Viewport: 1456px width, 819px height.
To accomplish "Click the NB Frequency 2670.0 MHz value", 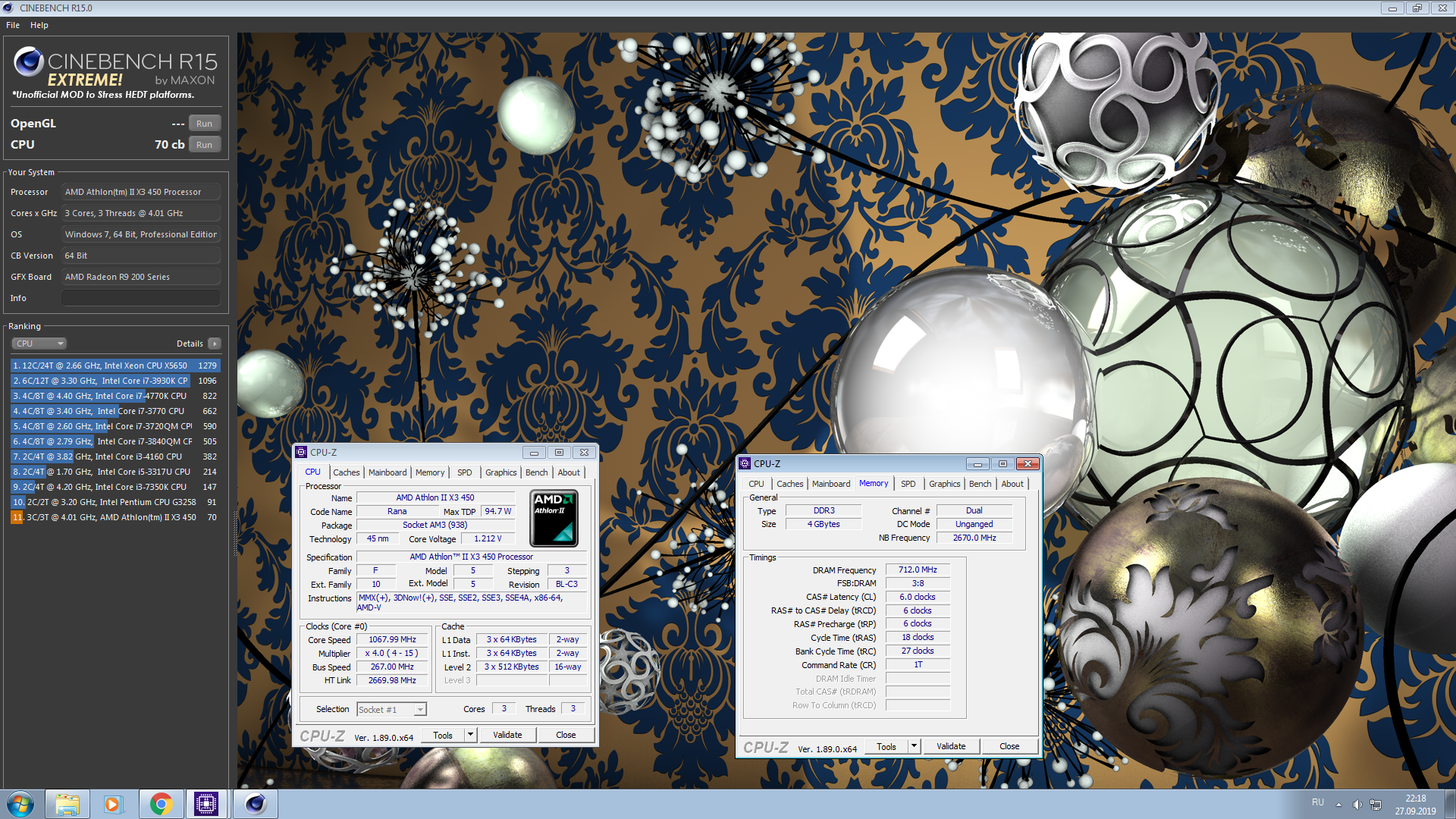I will click(974, 538).
